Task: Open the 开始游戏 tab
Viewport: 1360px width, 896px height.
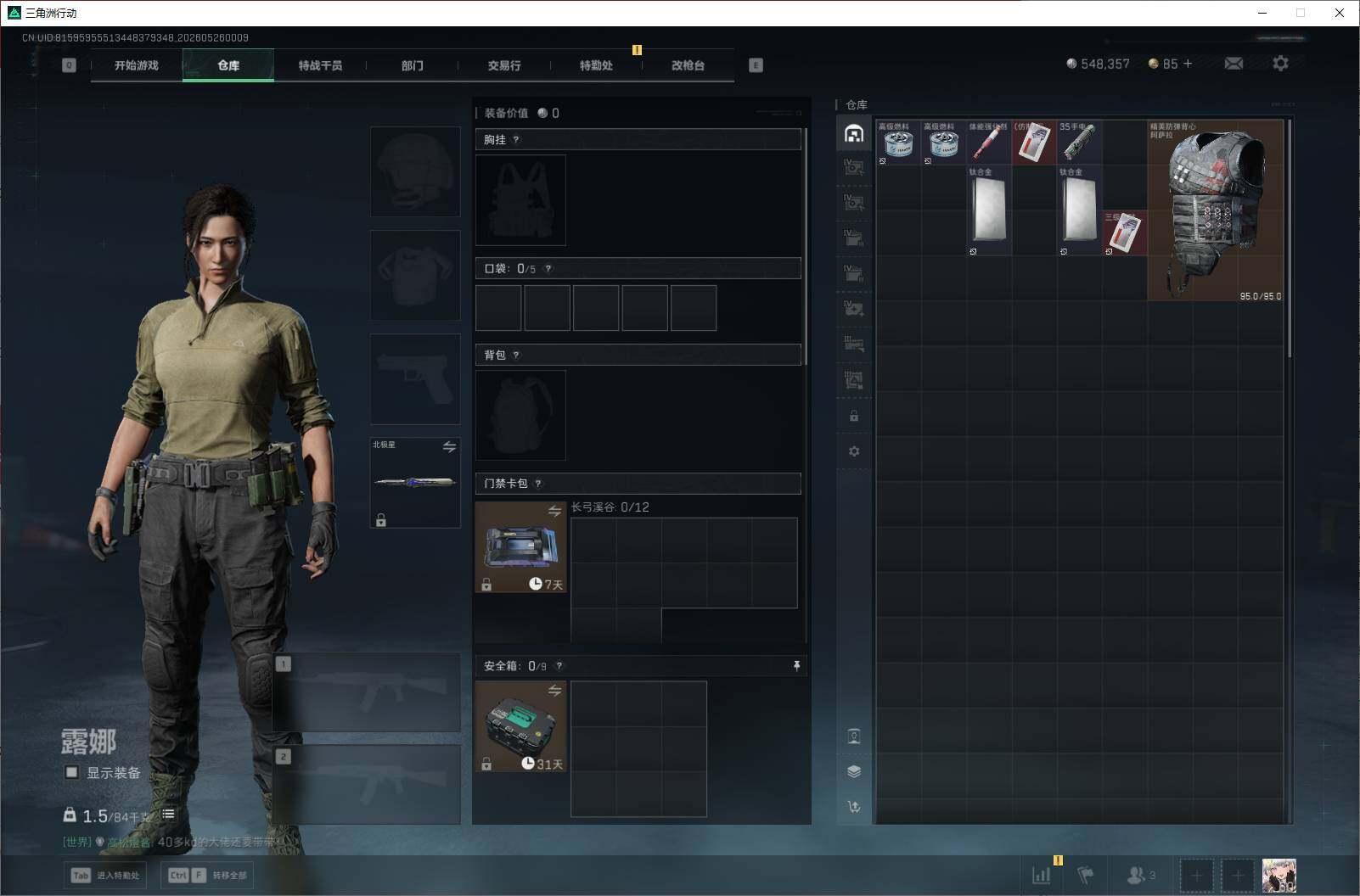Action: (137, 65)
